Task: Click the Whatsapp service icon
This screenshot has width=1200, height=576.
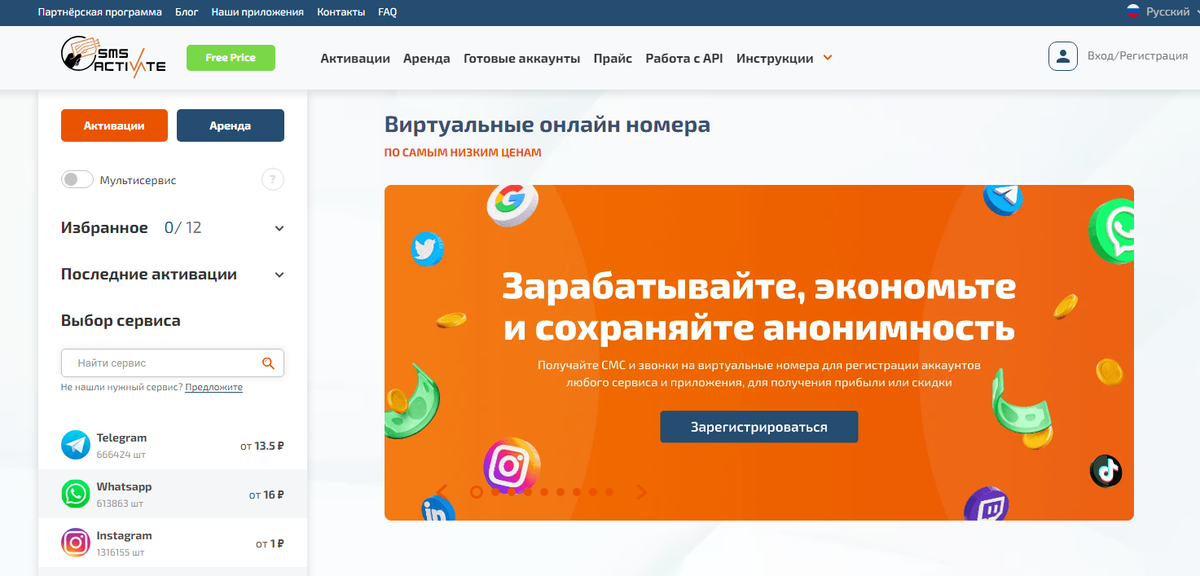Action: click(76, 494)
